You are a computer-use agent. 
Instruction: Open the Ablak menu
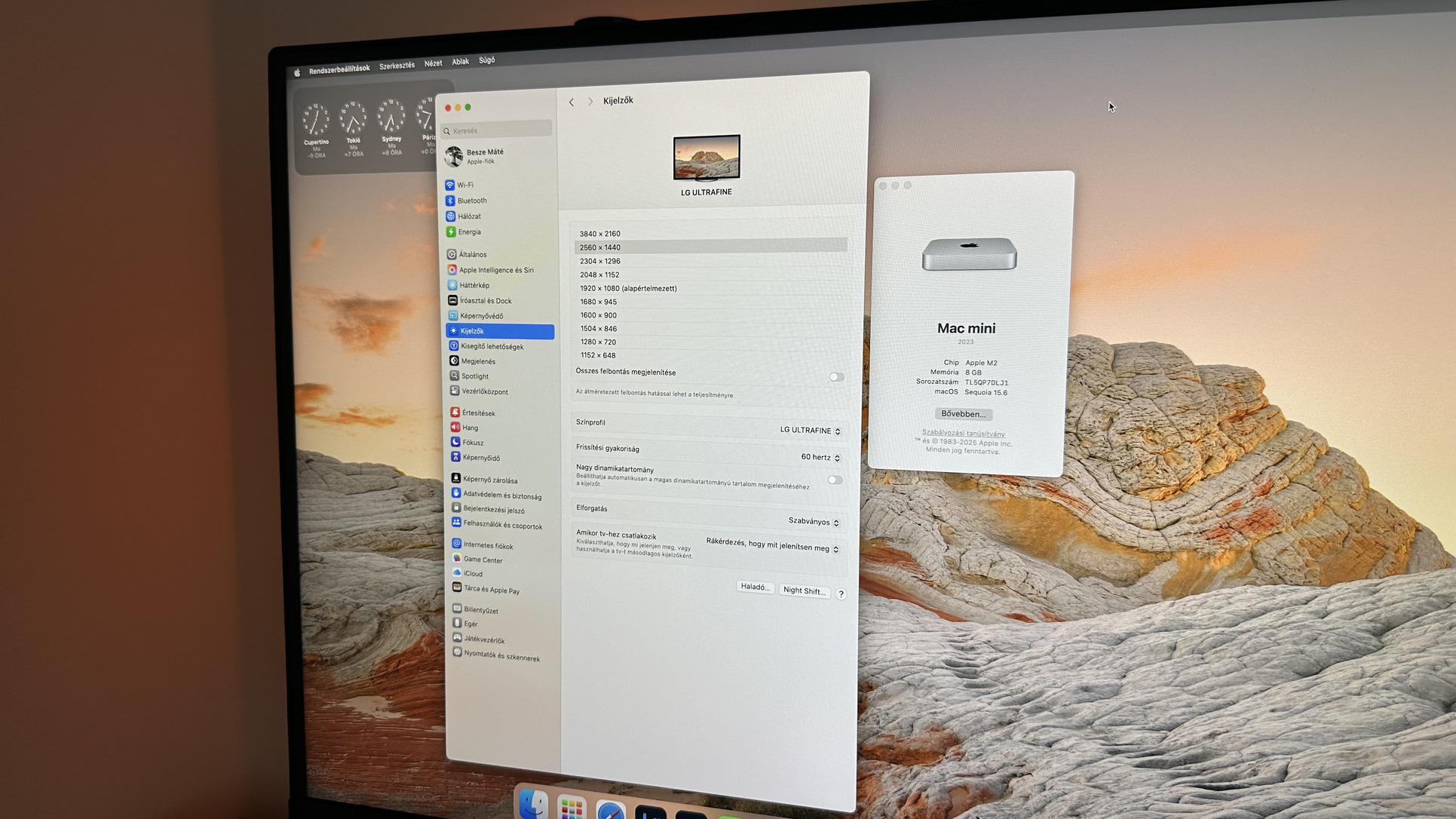tap(460, 62)
